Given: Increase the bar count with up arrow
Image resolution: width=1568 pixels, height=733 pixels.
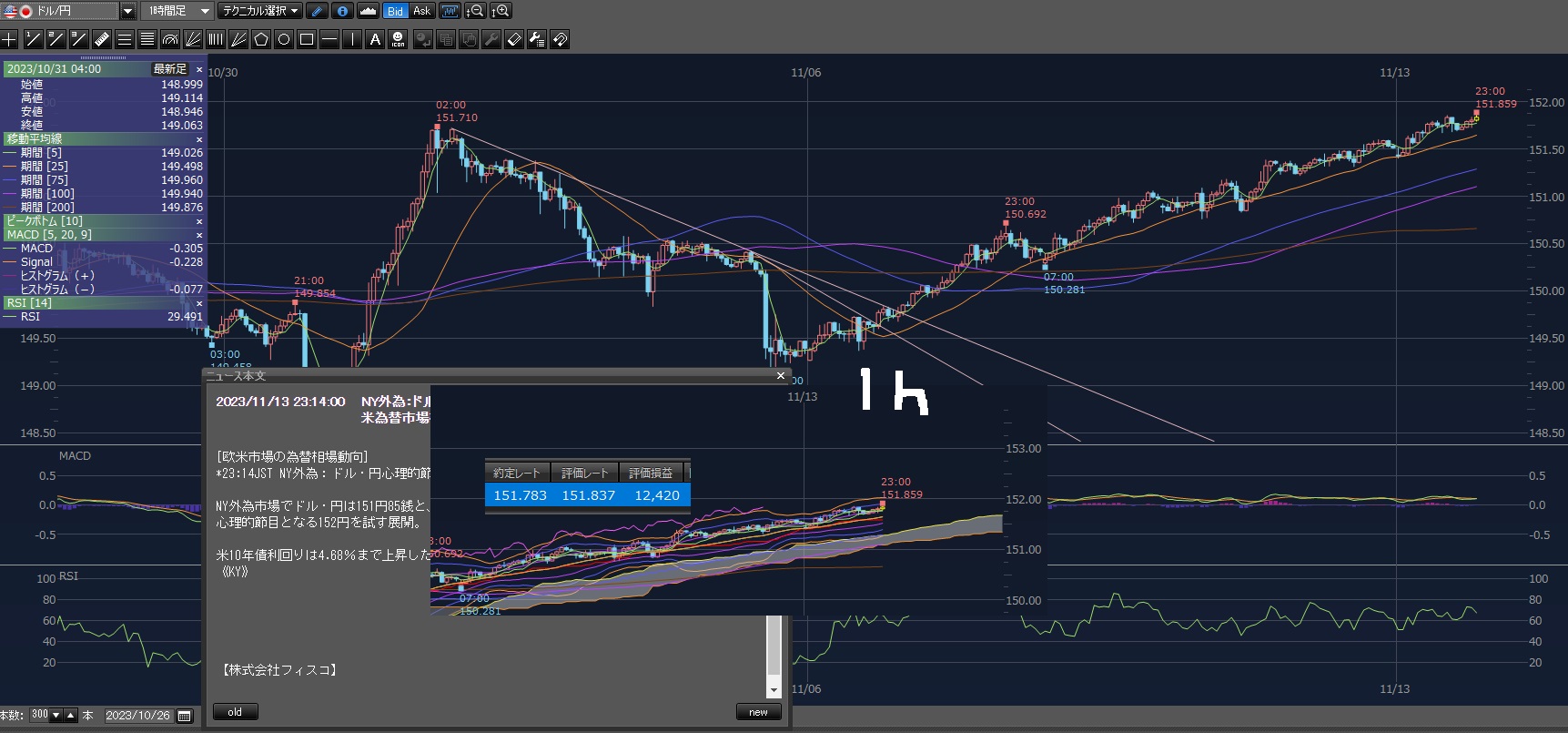Looking at the screenshot, I should pos(70,716).
